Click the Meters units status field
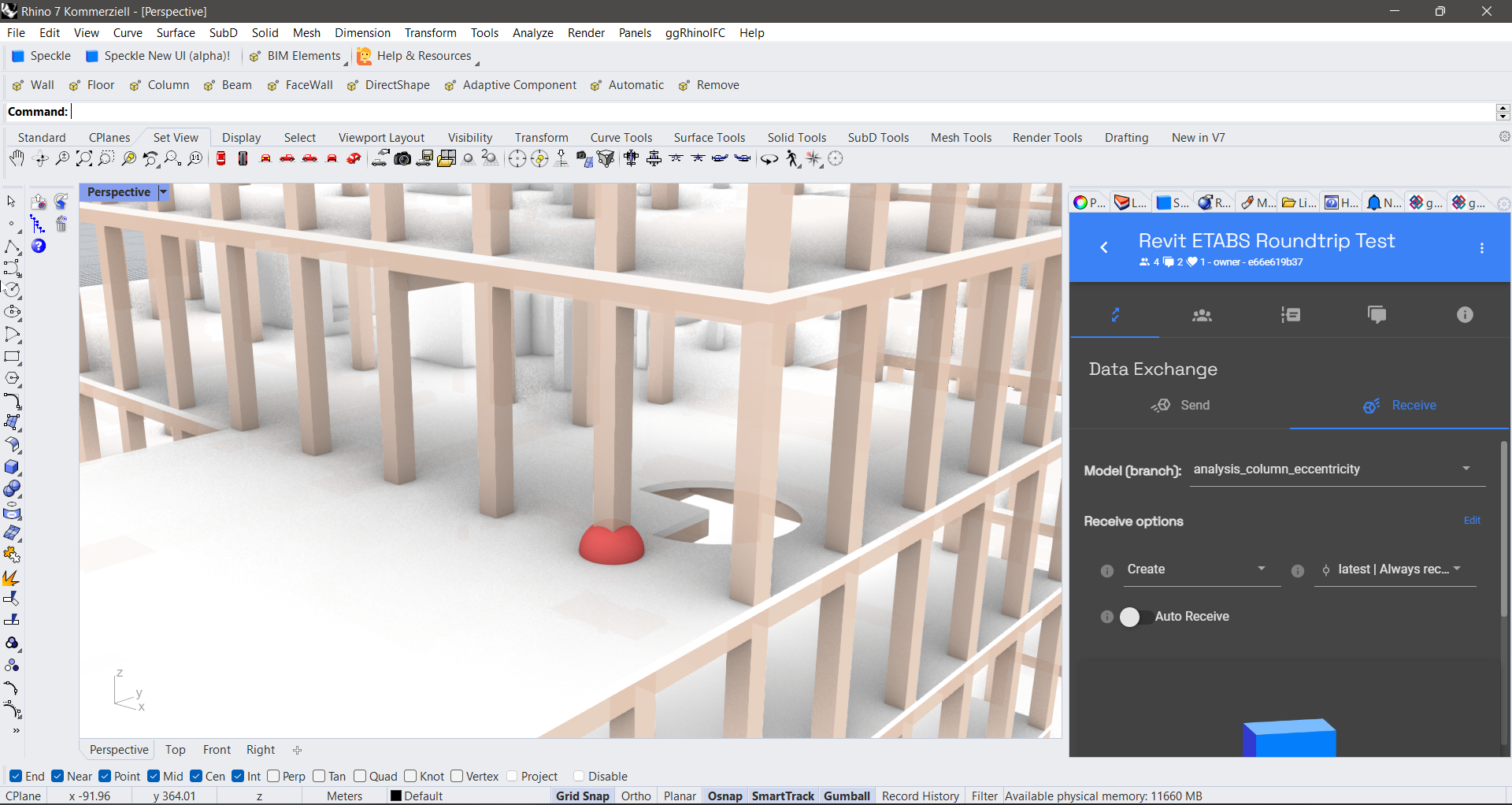This screenshot has width=1512, height=805. click(x=344, y=796)
